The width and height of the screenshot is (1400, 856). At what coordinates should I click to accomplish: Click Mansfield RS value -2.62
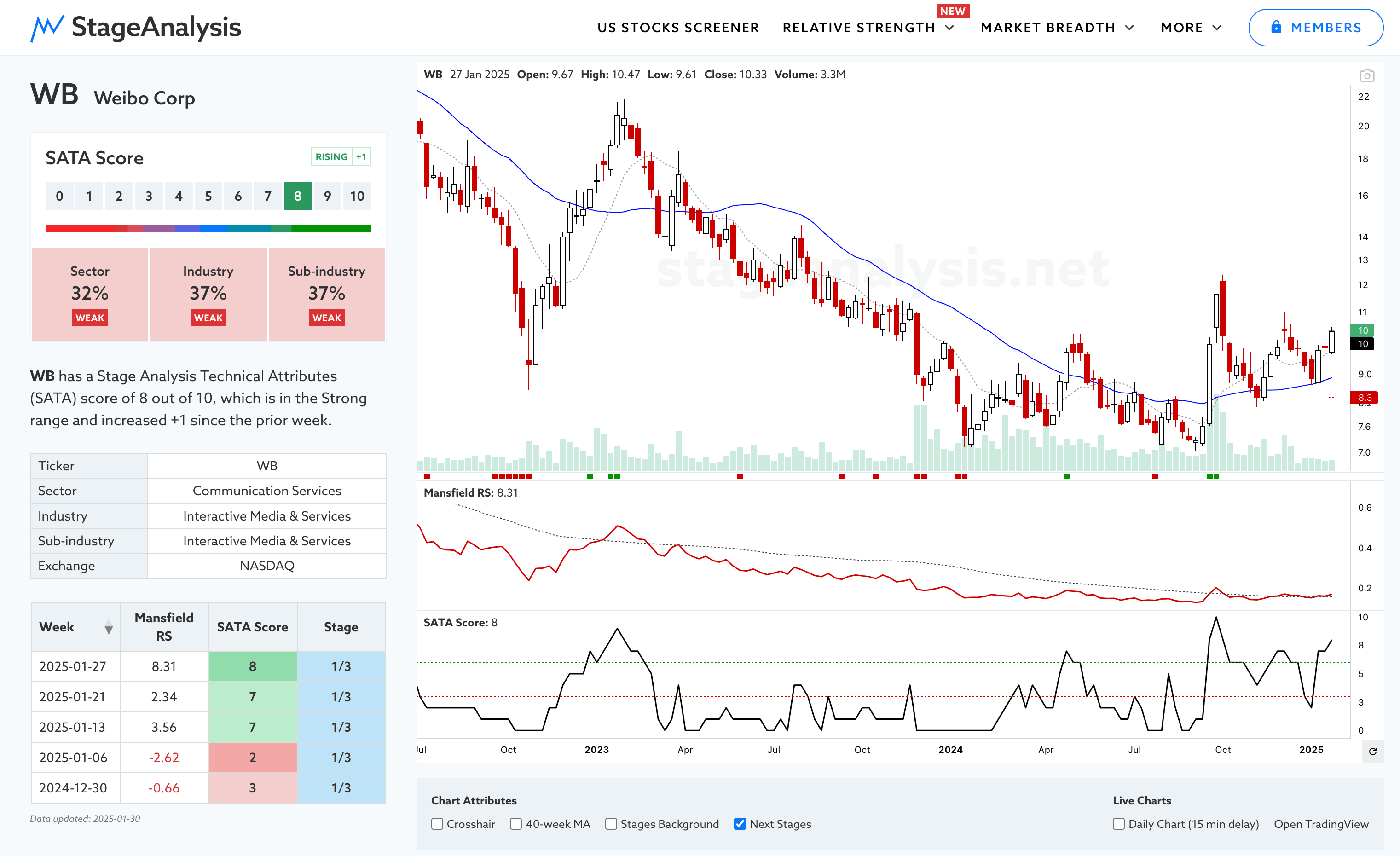[x=164, y=757]
